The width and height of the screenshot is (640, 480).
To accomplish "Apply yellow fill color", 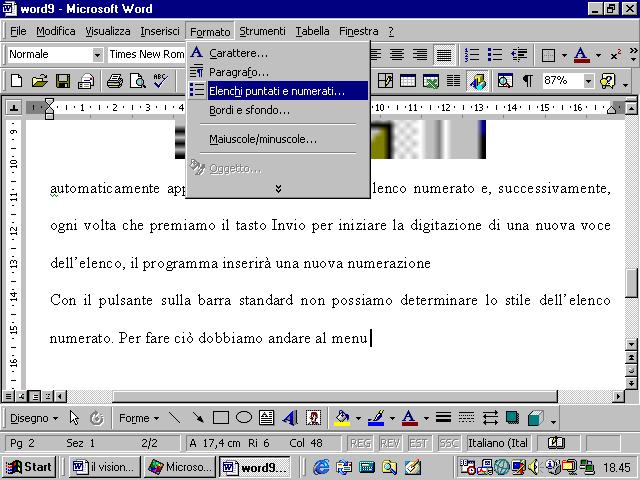I will click(x=342, y=418).
